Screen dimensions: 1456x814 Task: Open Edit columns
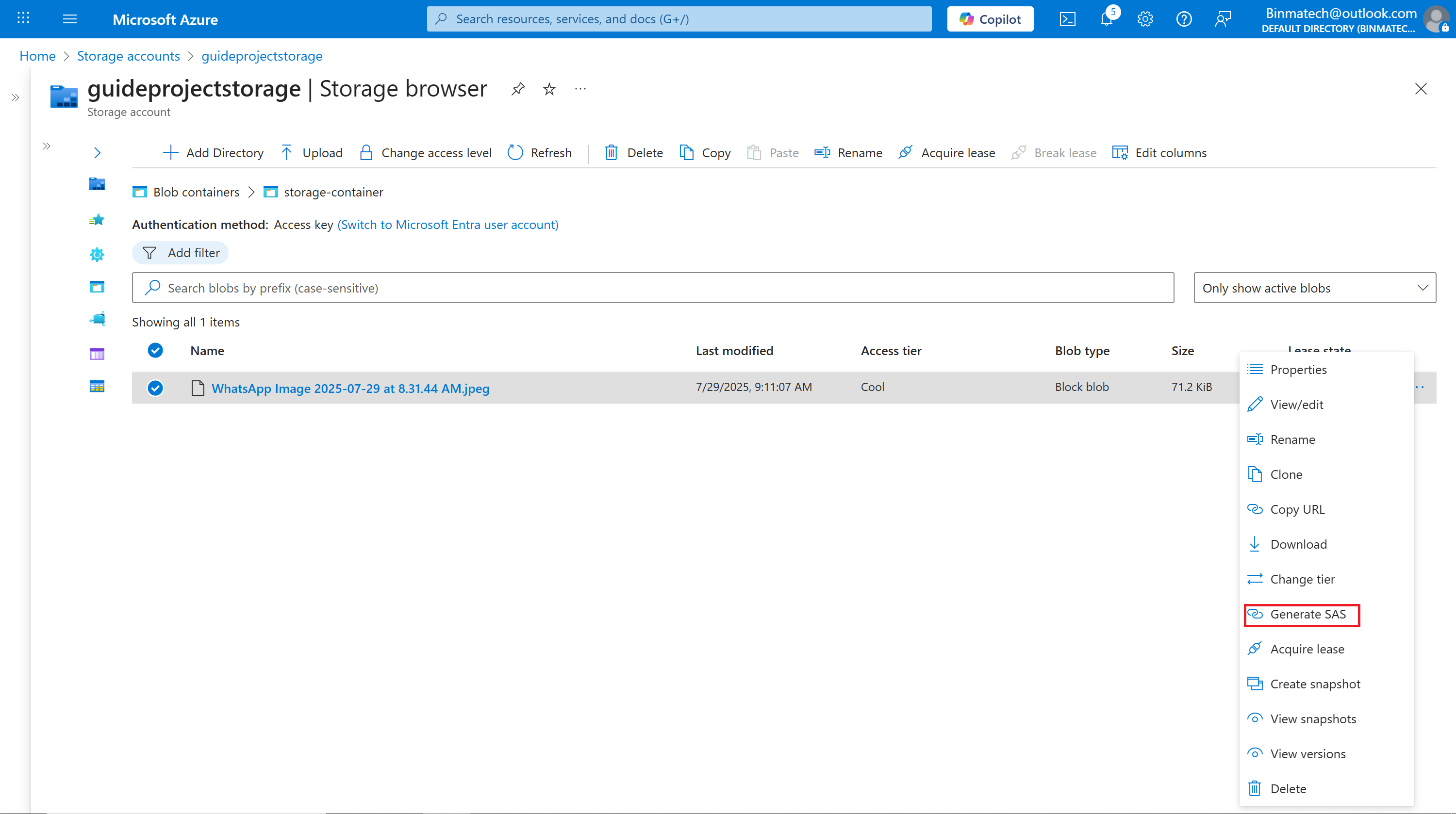tap(1159, 152)
